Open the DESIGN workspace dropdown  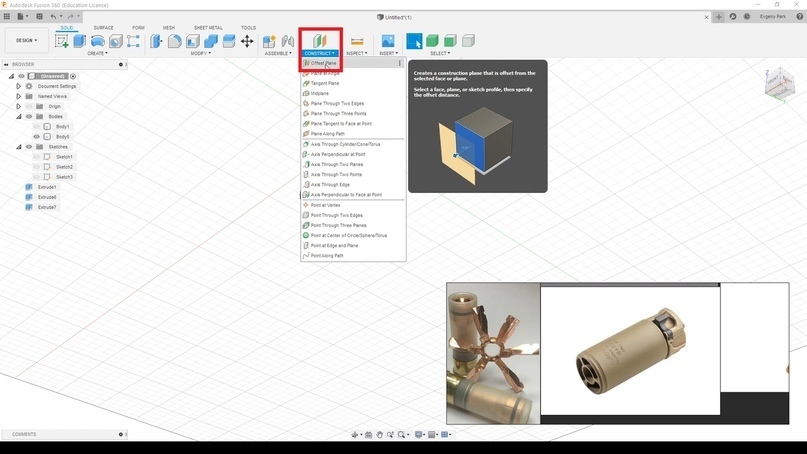26,41
